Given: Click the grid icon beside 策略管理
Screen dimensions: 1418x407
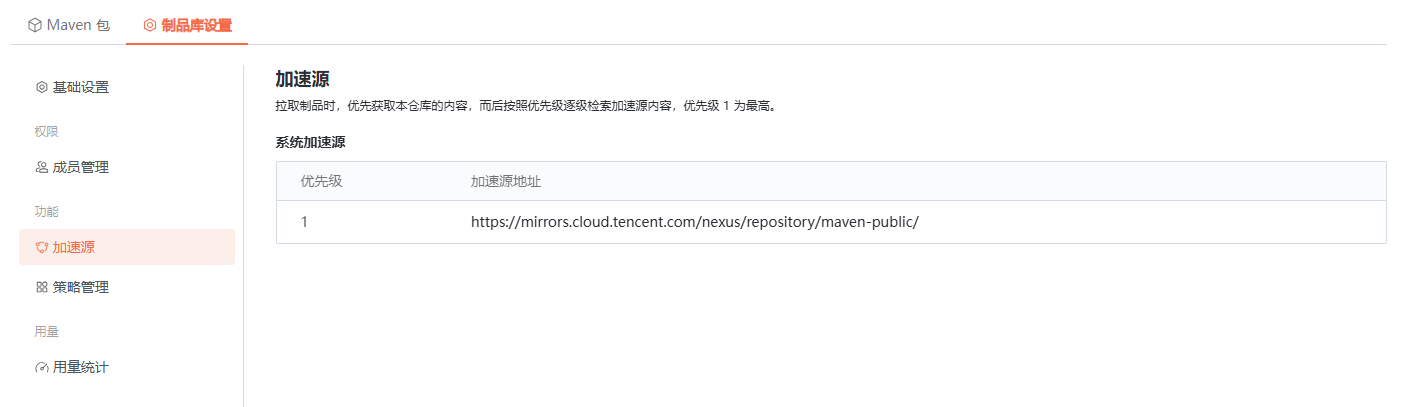Looking at the screenshot, I should (x=42, y=287).
